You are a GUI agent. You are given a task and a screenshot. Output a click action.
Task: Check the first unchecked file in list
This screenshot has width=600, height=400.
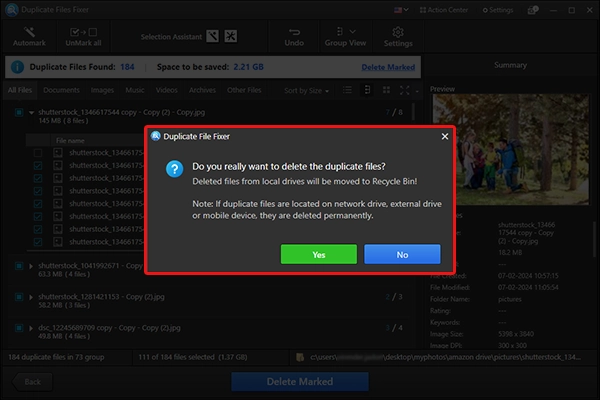38,153
